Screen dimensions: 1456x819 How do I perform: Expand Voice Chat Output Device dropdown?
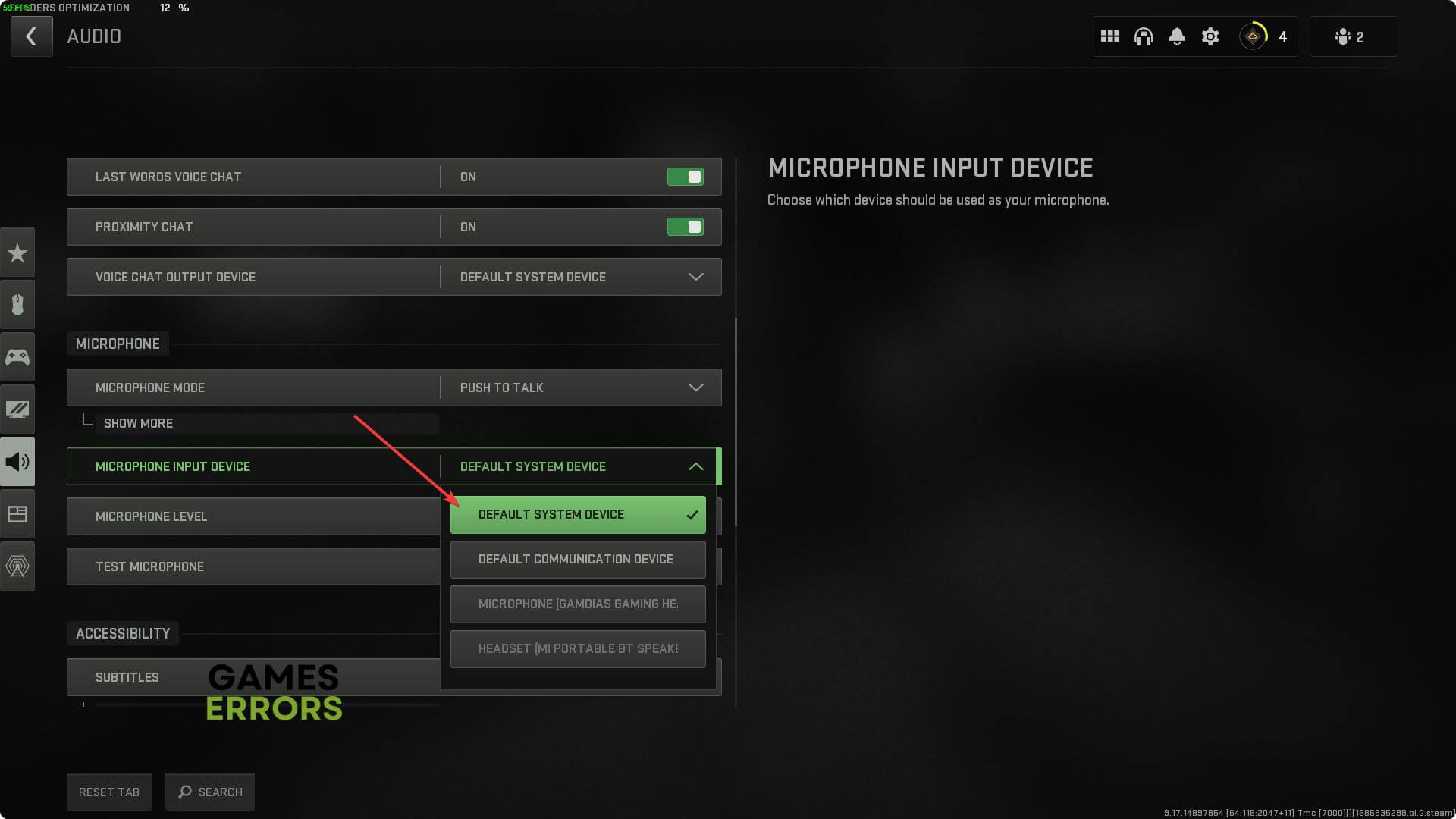tap(695, 277)
